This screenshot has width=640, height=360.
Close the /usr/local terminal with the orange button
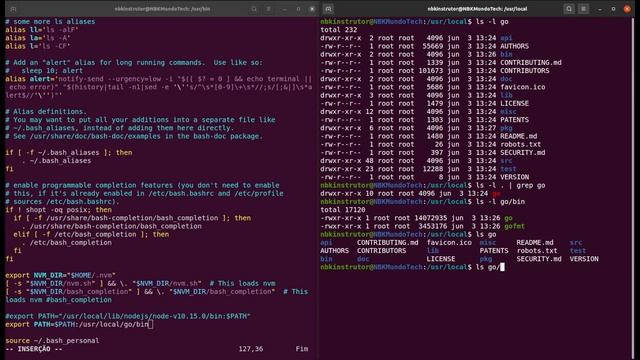(627, 9)
